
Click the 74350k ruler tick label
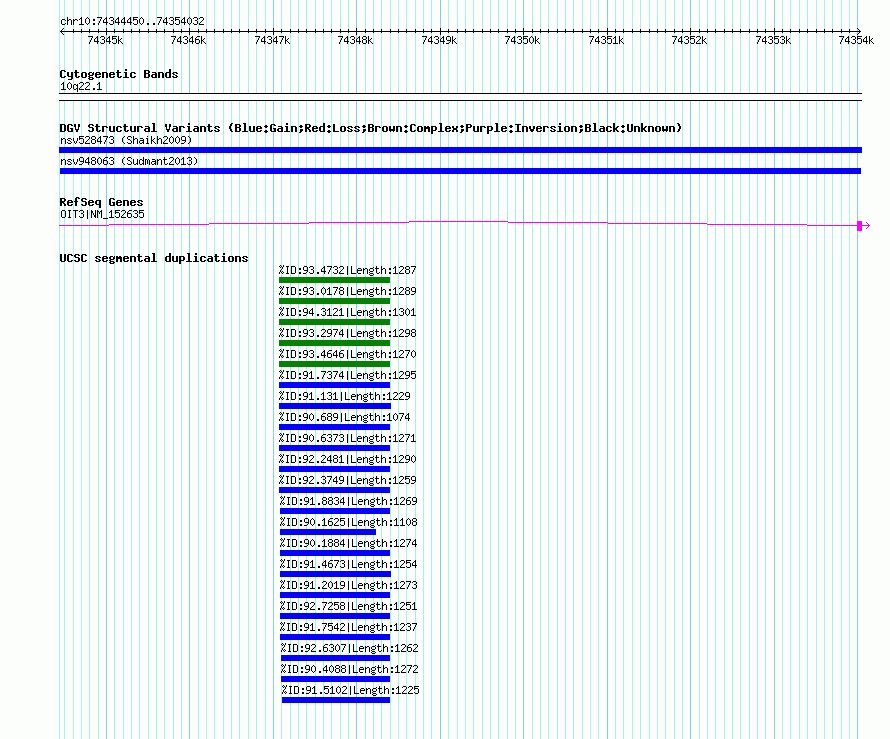(x=522, y=40)
